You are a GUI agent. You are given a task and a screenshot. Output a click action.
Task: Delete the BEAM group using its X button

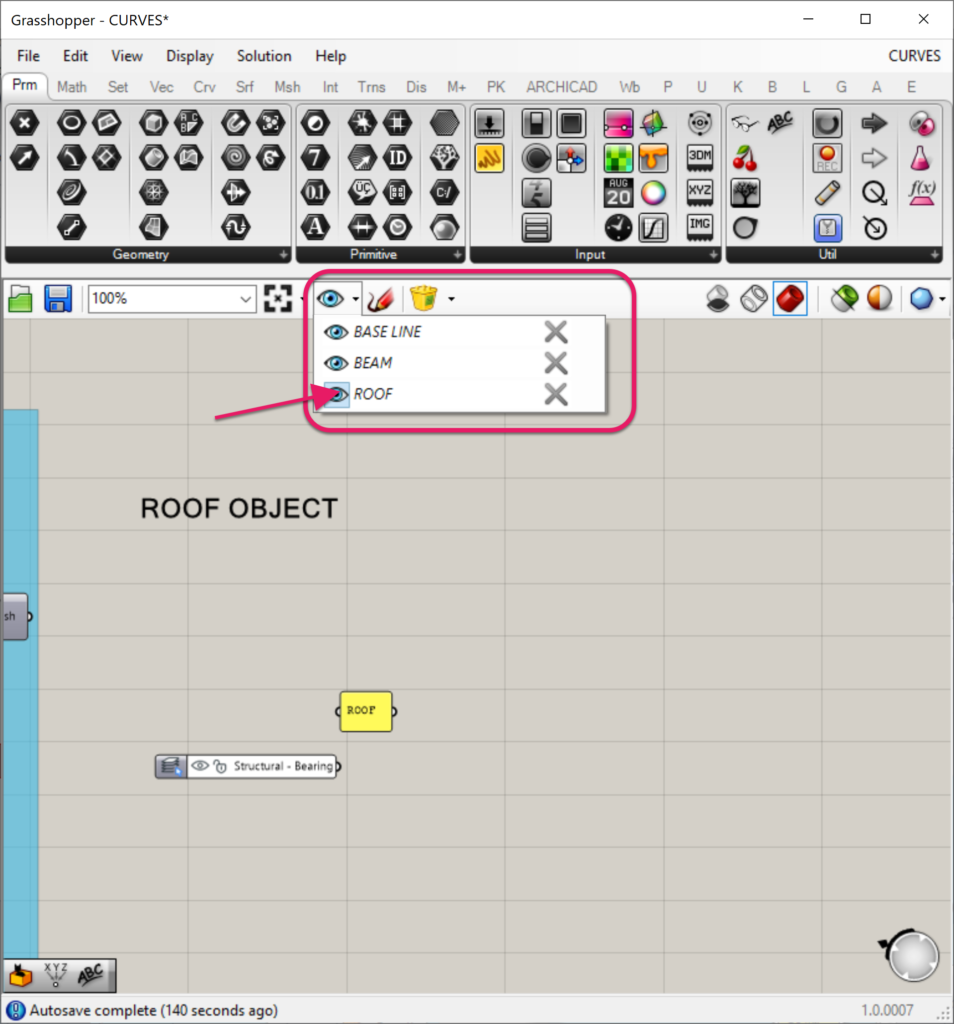556,362
